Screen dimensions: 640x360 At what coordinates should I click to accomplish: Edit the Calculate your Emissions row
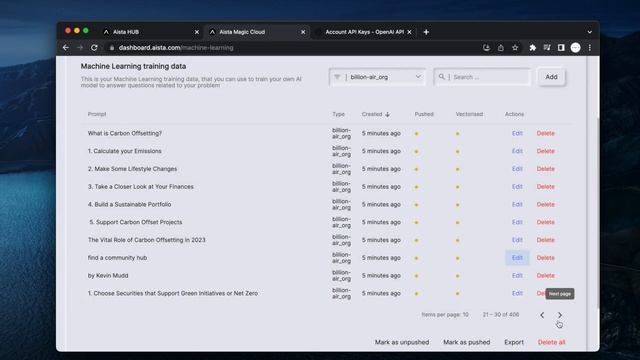517,151
